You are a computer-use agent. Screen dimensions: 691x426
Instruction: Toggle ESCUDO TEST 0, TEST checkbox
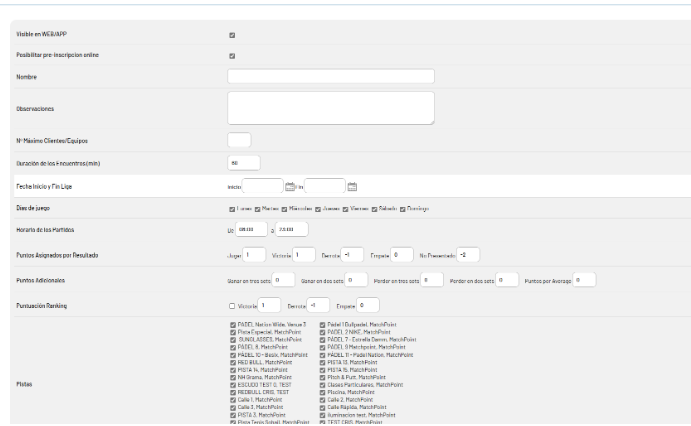click(x=233, y=385)
